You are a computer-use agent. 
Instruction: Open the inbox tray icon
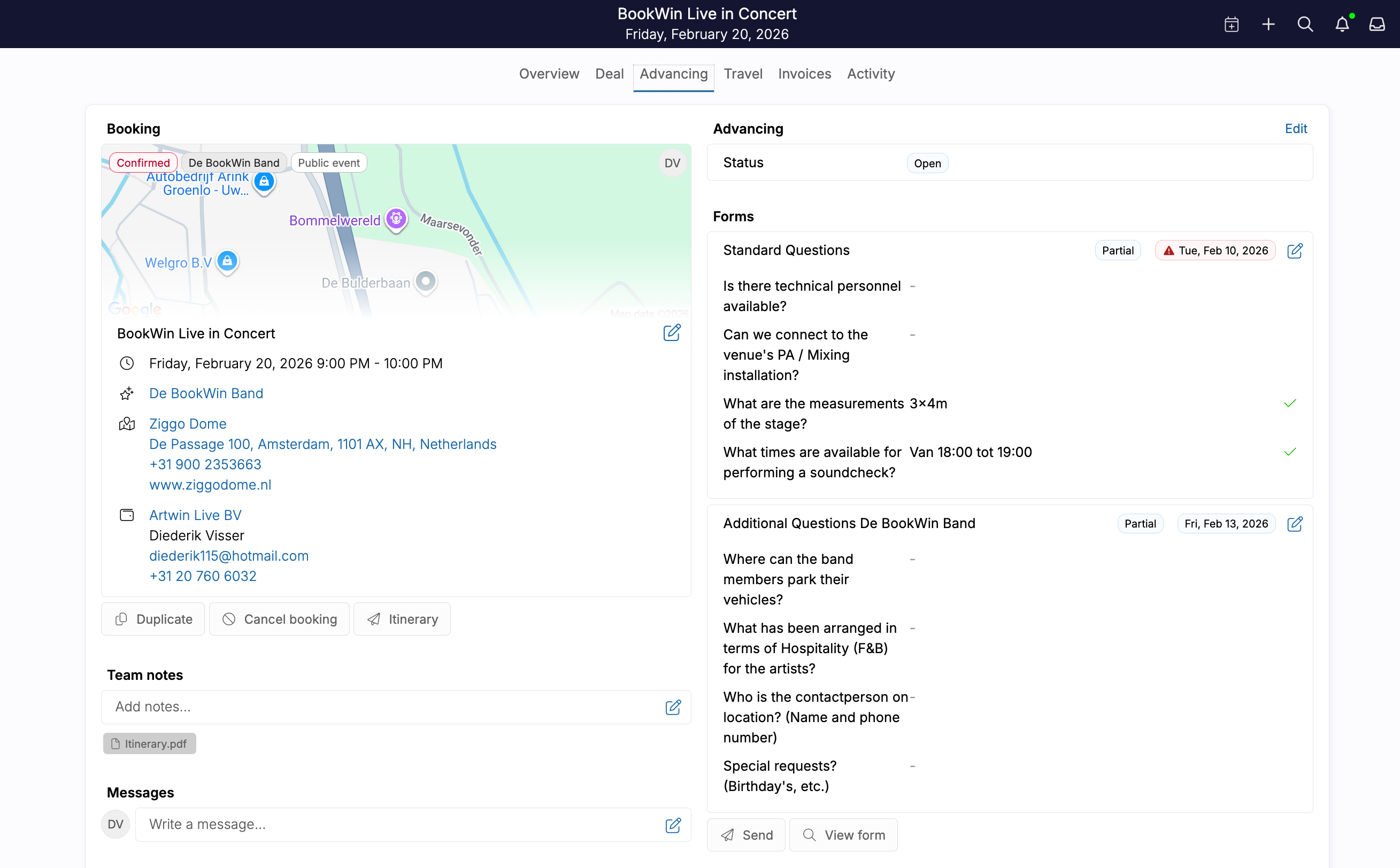[1376, 25]
